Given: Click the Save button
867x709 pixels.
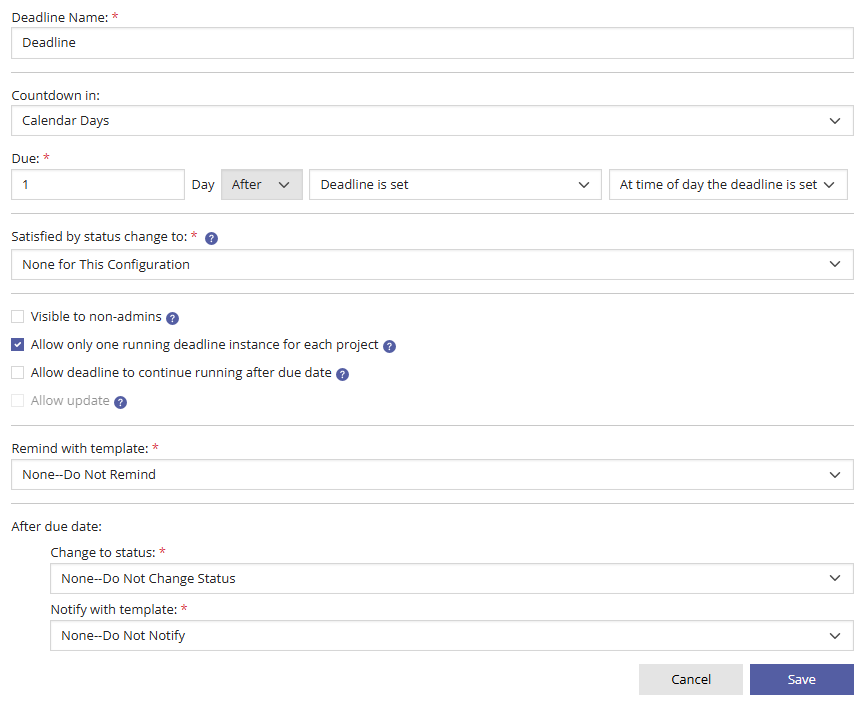Looking at the screenshot, I should click(802, 679).
